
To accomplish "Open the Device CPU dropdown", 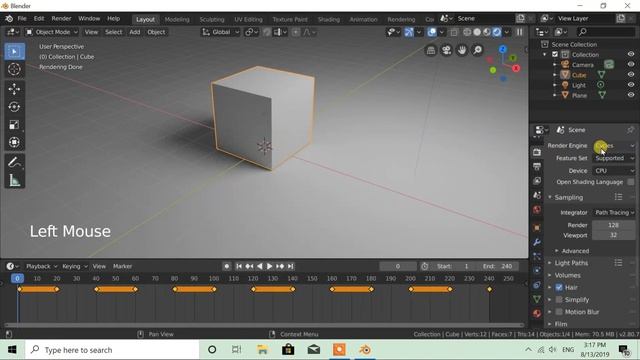I will 613,171.
